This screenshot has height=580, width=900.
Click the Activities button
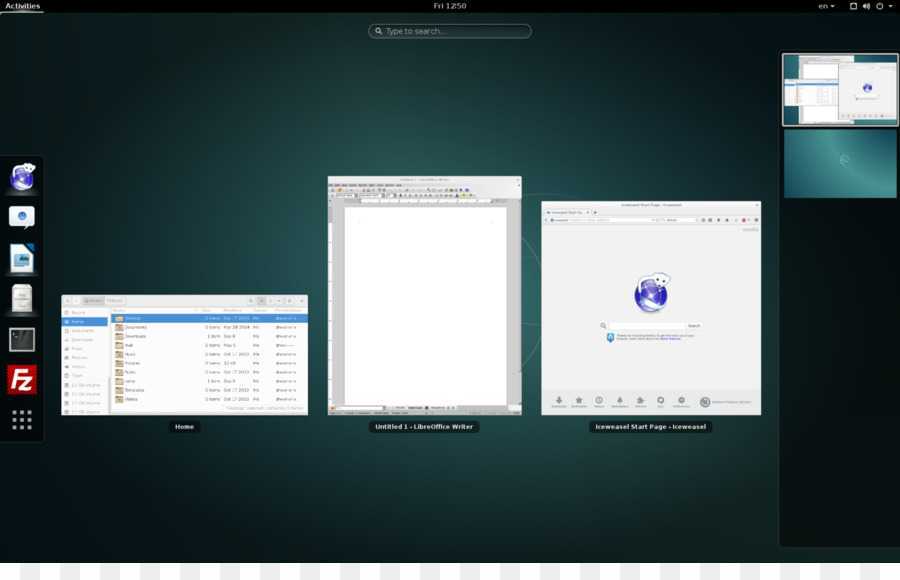pyautogui.click(x=22, y=6)
